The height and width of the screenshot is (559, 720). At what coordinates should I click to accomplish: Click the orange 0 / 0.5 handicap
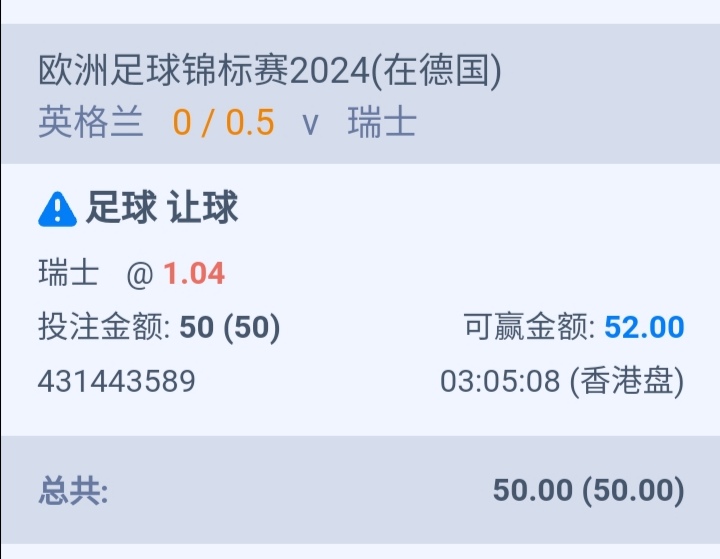(x=223, y=123)
